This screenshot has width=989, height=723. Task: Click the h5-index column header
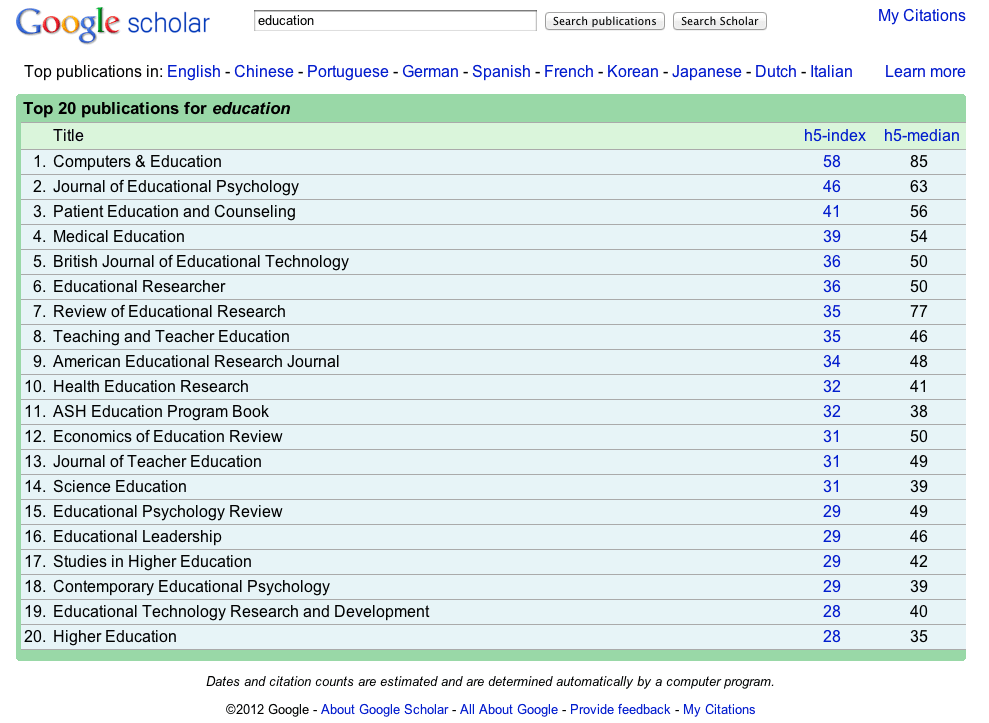click(x=834, y=135)
